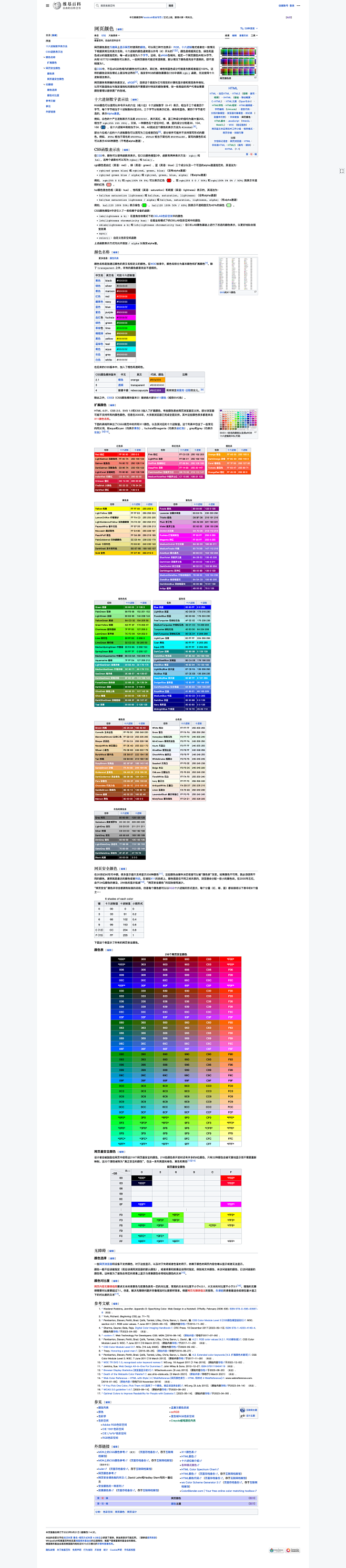Open the 工具 tools dropdown

[253, 35]
